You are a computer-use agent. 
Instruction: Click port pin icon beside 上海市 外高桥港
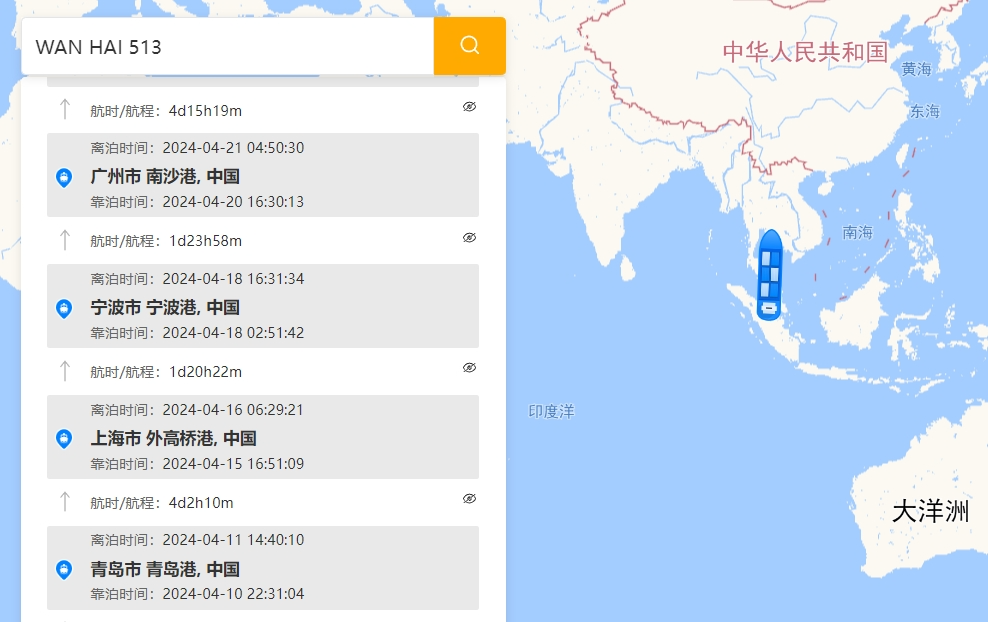[64, 439]
